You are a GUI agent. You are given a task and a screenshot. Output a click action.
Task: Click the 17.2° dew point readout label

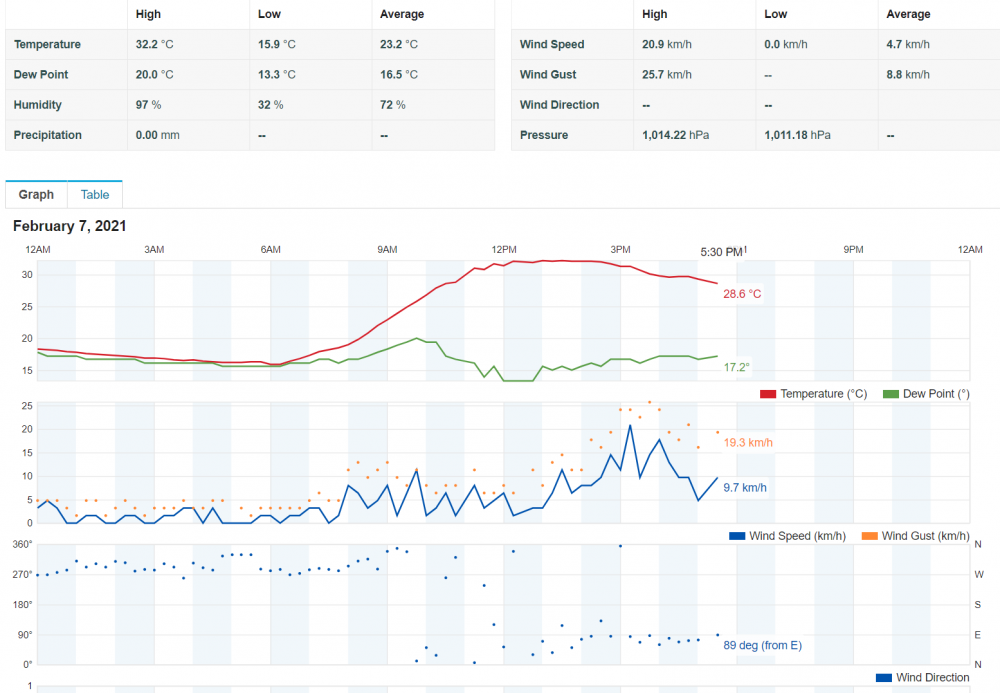[736, 368]
